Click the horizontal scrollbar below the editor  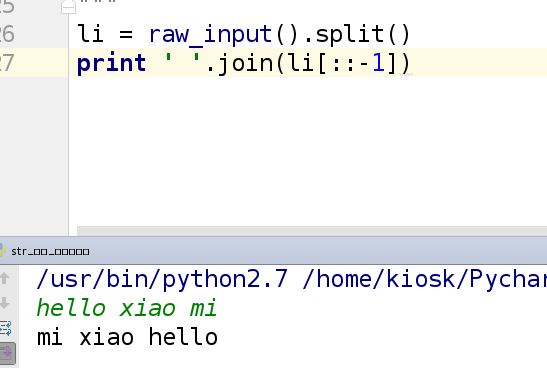(312, 231)
